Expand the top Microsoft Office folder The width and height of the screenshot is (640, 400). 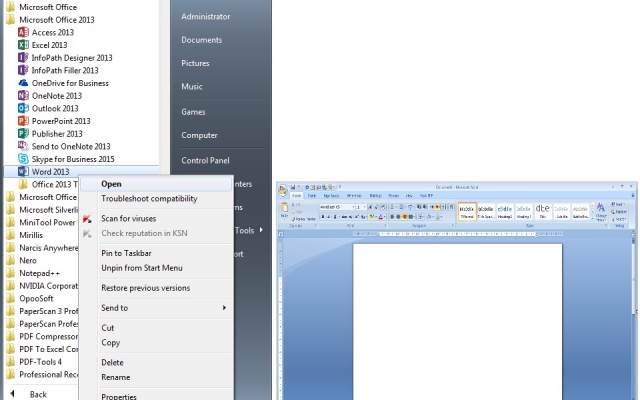[41, 7]
